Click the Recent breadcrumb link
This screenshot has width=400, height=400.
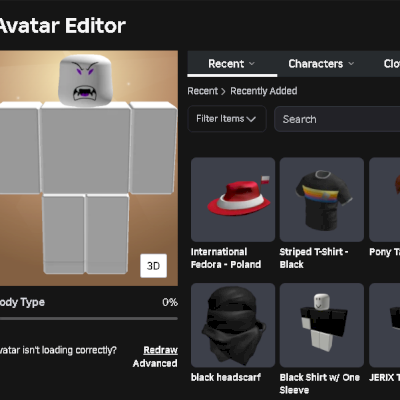(203, 91)
